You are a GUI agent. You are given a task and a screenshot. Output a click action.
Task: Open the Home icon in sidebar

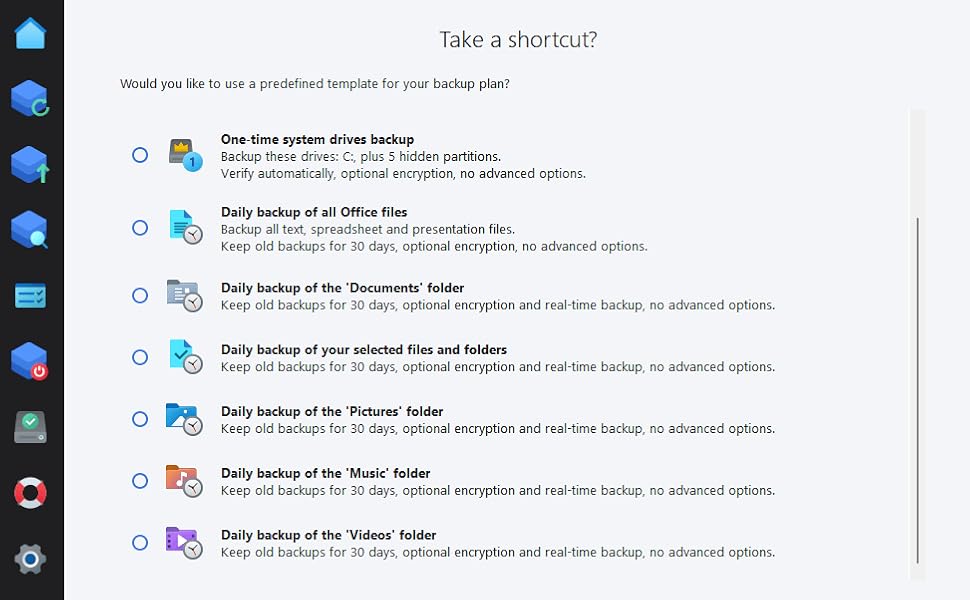[x=30, y=33]
